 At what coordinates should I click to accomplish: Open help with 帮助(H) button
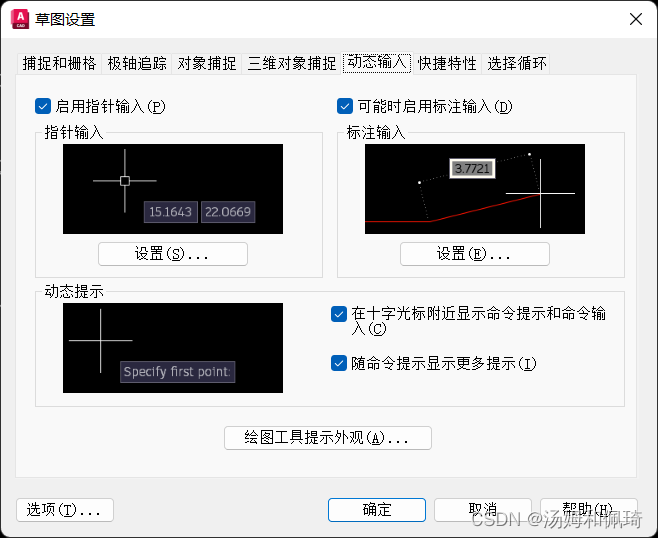click(589, 510)
